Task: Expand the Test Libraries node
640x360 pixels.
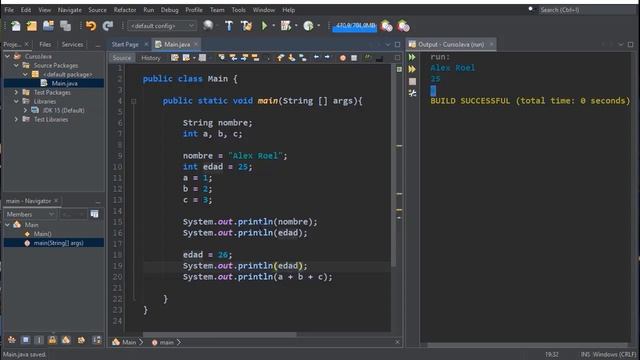Action: pos(16,119)
